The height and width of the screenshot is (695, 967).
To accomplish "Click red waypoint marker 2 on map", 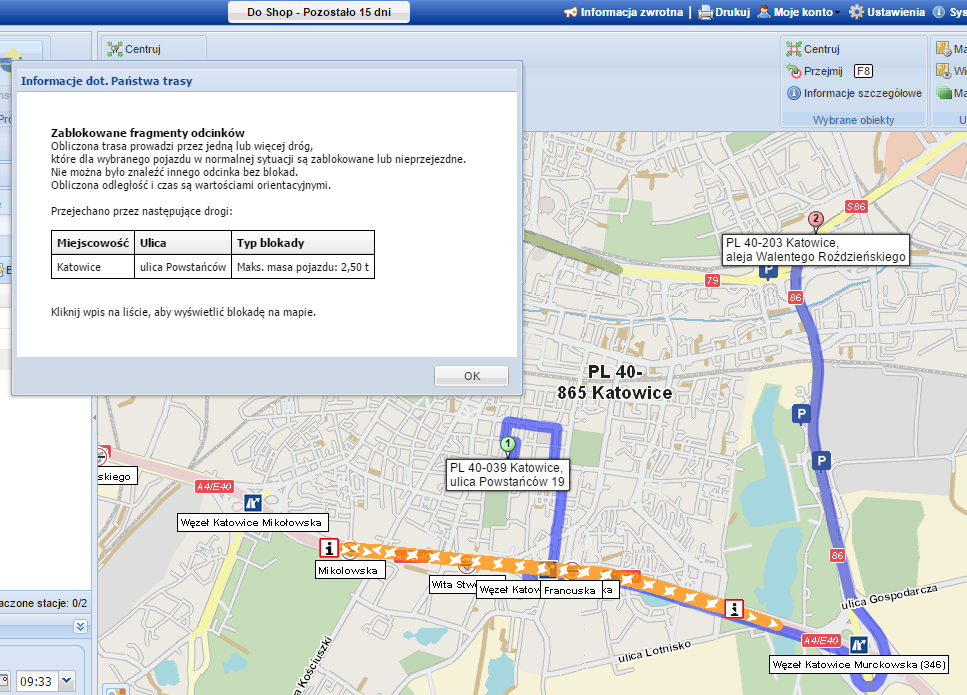I will pyautogui.click(x=815, y=219).
